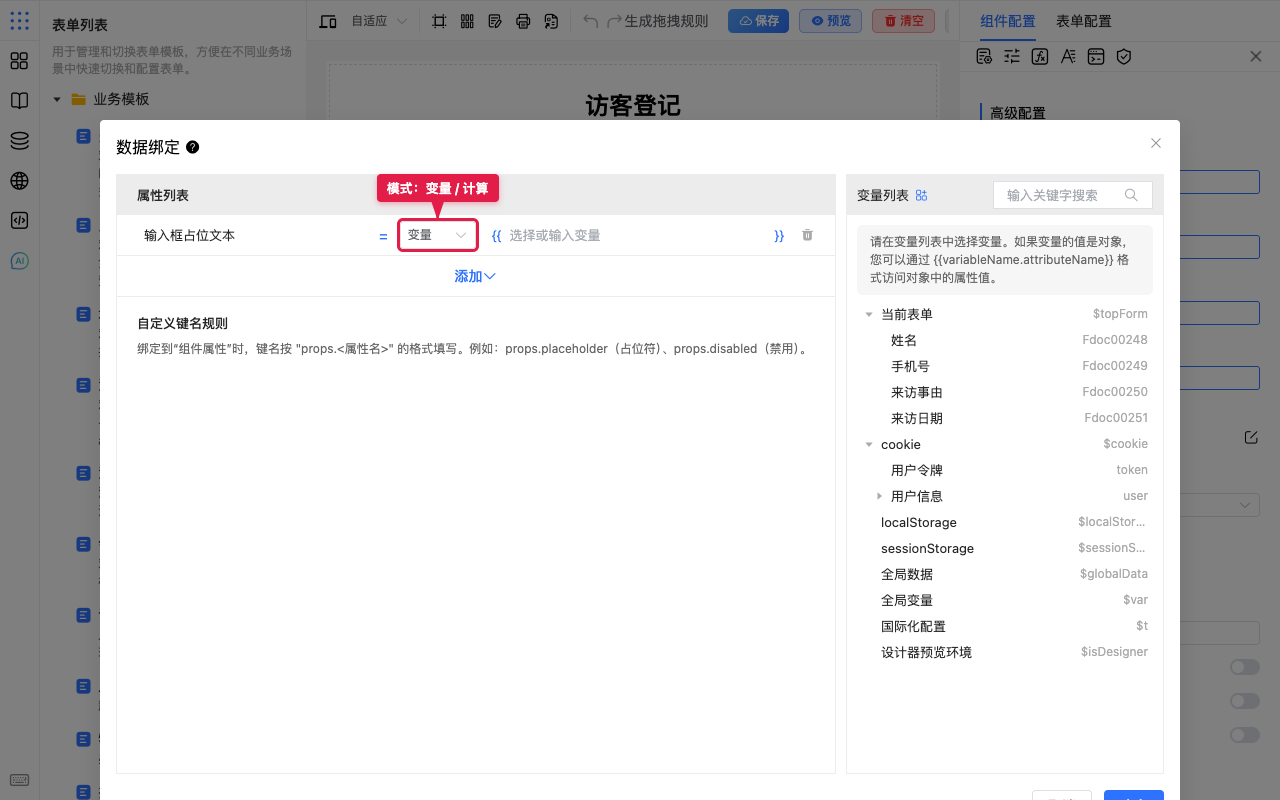Open the app grid icon in the left sidebar
The image size is (1280, 800).
[19, 19]
